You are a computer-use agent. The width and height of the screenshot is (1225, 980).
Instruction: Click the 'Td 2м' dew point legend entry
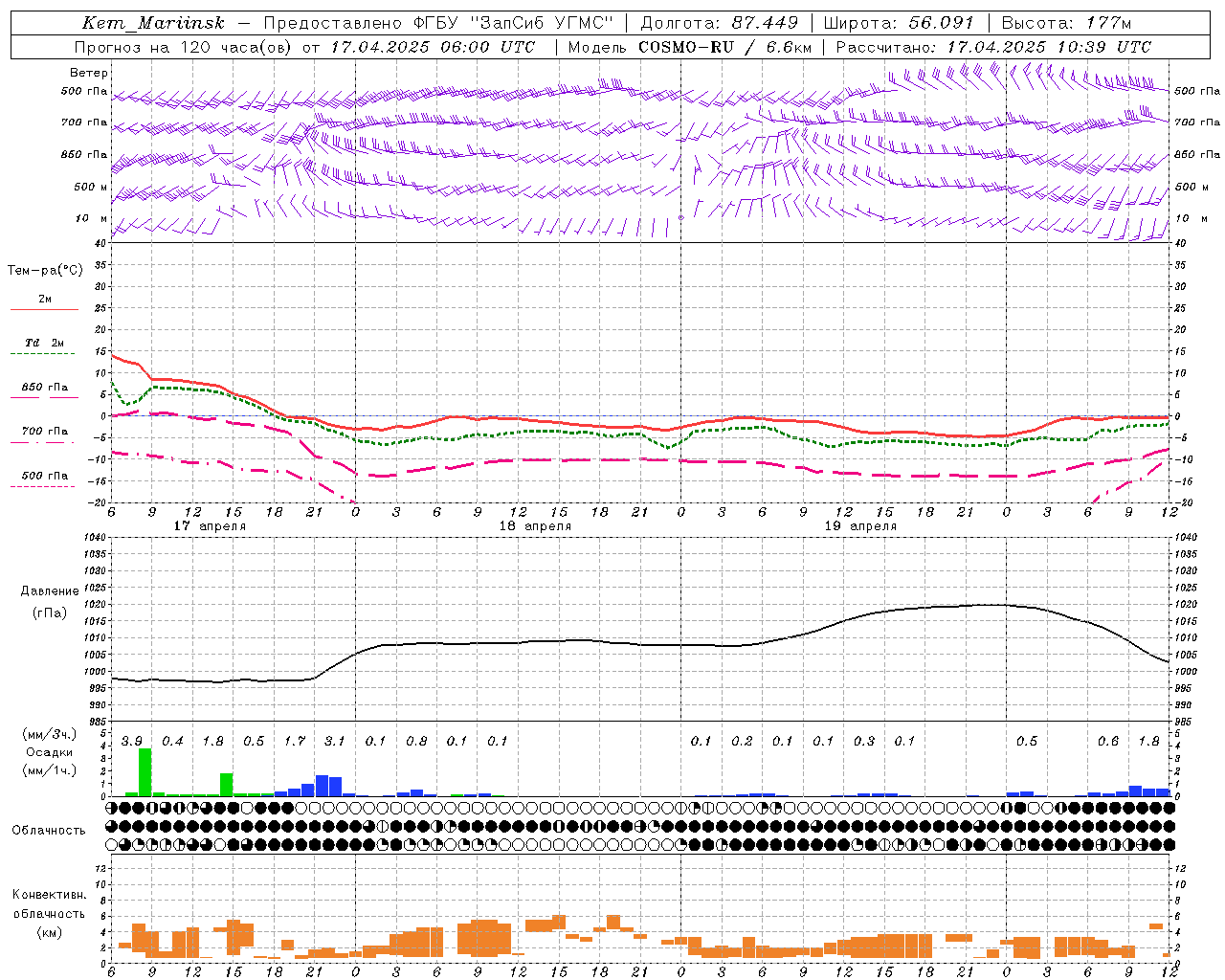coord(44,343)
